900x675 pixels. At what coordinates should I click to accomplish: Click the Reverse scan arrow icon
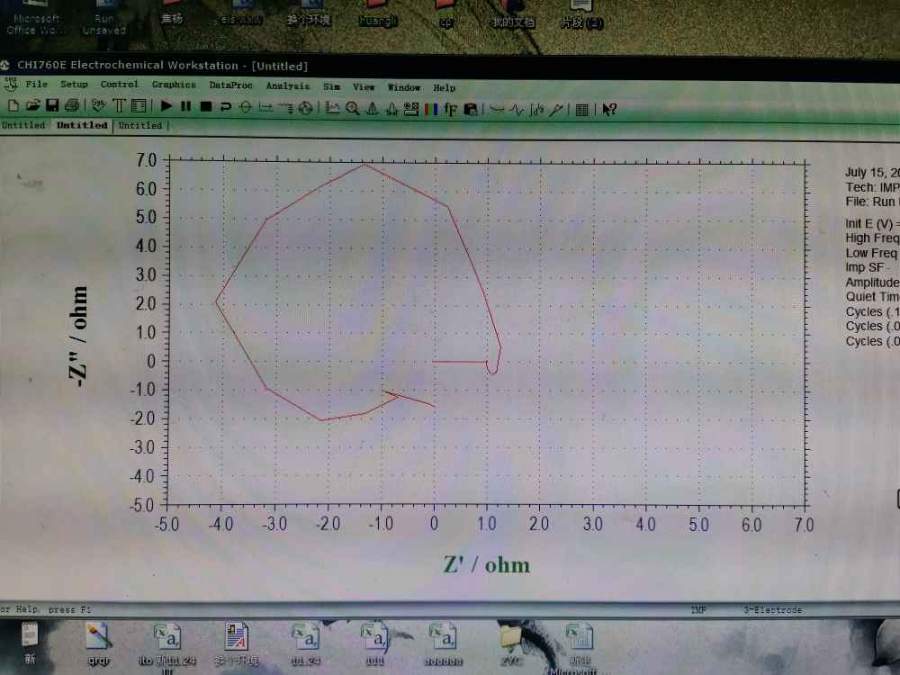[x=226, y=107]
